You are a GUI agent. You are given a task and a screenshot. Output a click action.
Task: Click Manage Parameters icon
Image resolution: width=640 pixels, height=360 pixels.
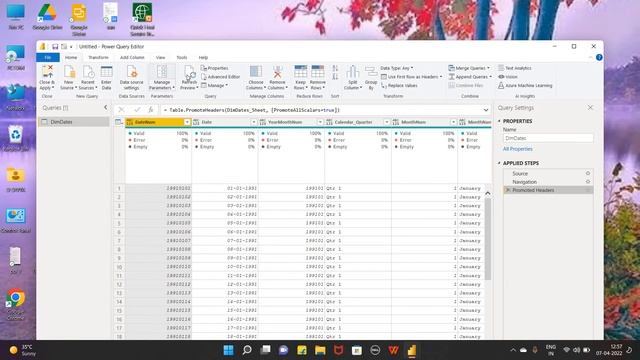coord(162,72)
